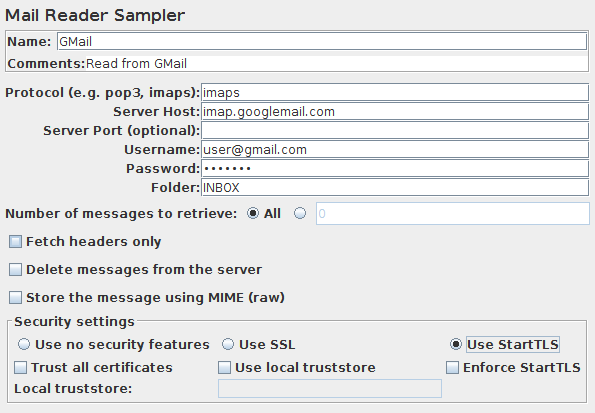Image resolution: width=595 pixels, height=413 pixels.
Task: Click the Protocol field containing imaps
Action: point(395,93)
